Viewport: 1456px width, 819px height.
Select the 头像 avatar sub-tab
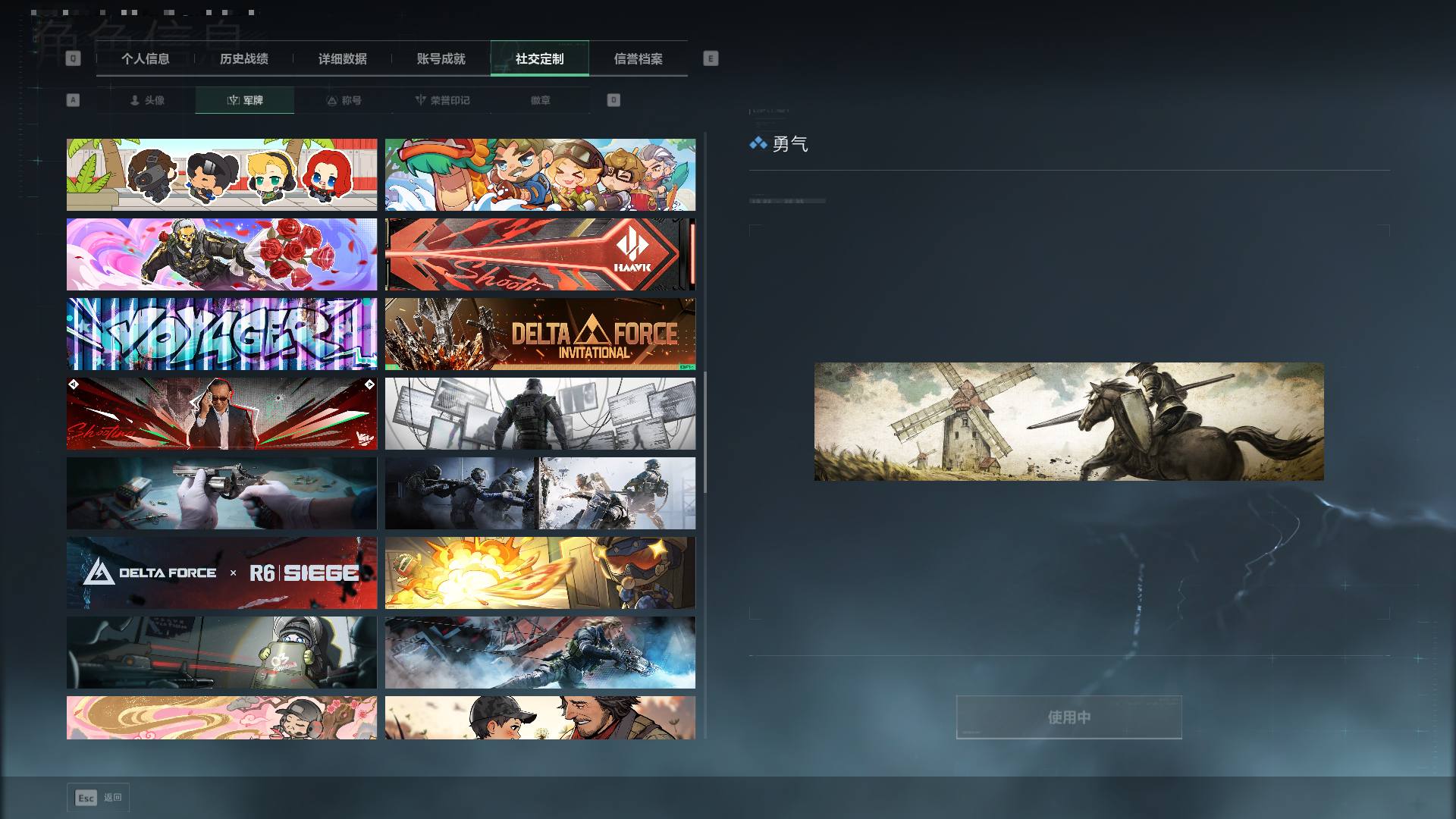pos(146,100)
